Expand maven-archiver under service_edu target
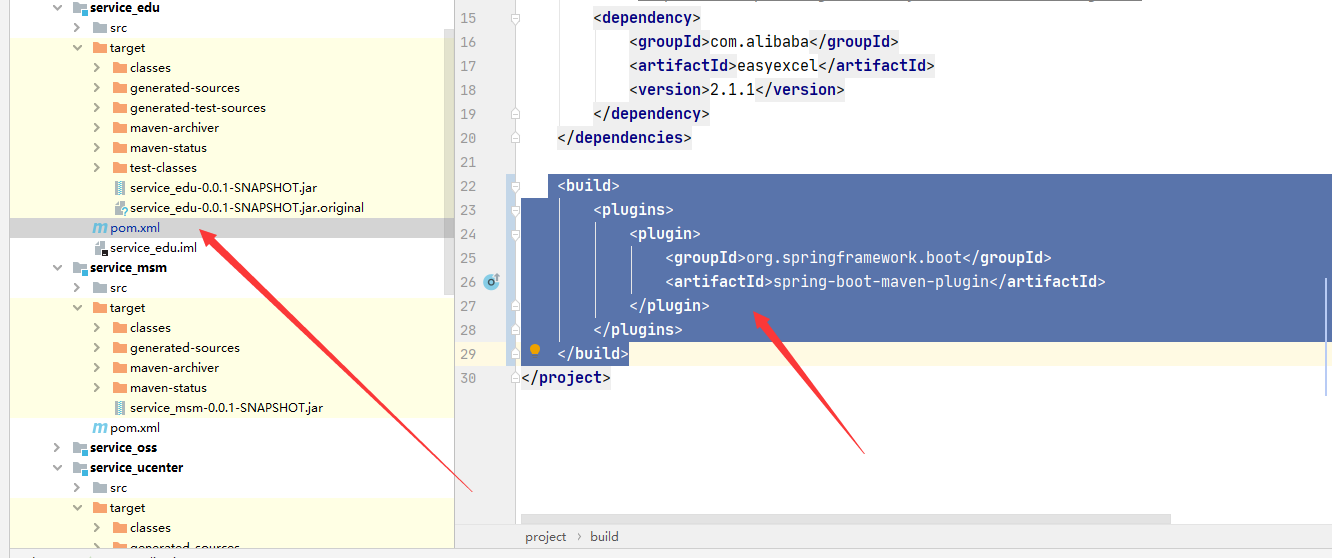This screenshot has height=558, width=1332. (97, 128)
